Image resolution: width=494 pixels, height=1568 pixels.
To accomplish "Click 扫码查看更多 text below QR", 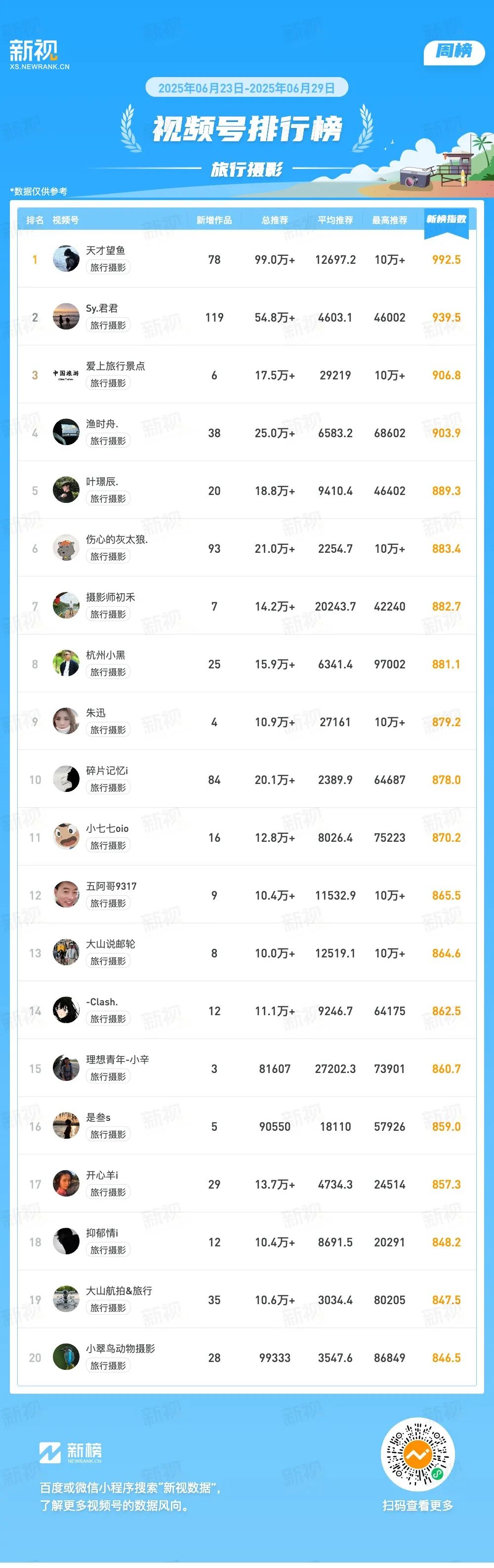I will pyautogui.click(x=417, y=1505).
